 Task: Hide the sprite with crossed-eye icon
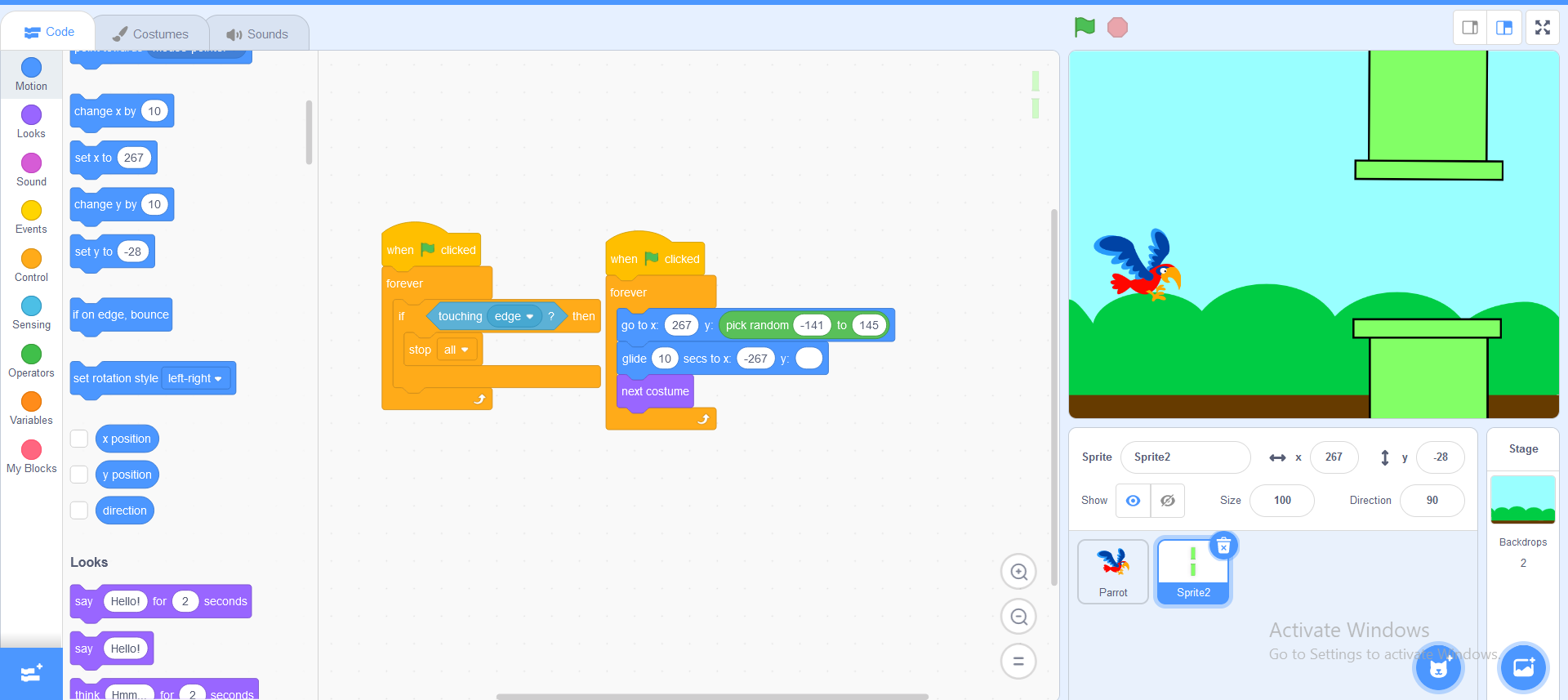1168,501
